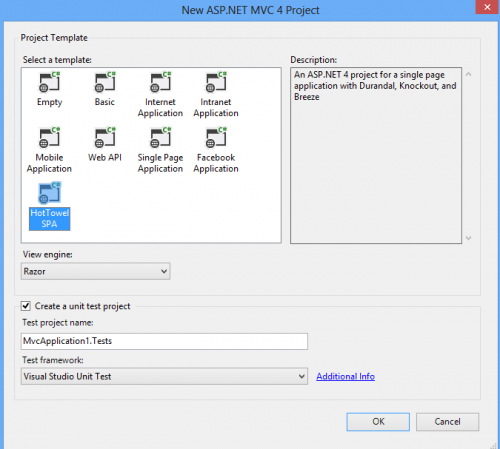Open the Additional Info link
The width and height of the screenshot is (500, 449).
pyautogui.click(x=345, y=376)
